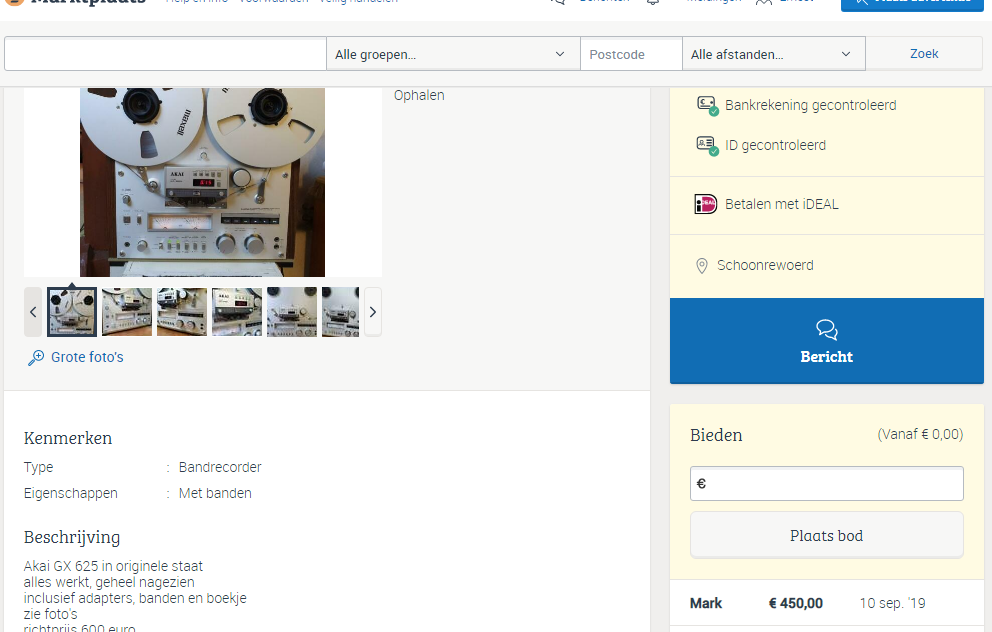
Task: Click the Beschrijving heading
Action: tap(71, 538)
